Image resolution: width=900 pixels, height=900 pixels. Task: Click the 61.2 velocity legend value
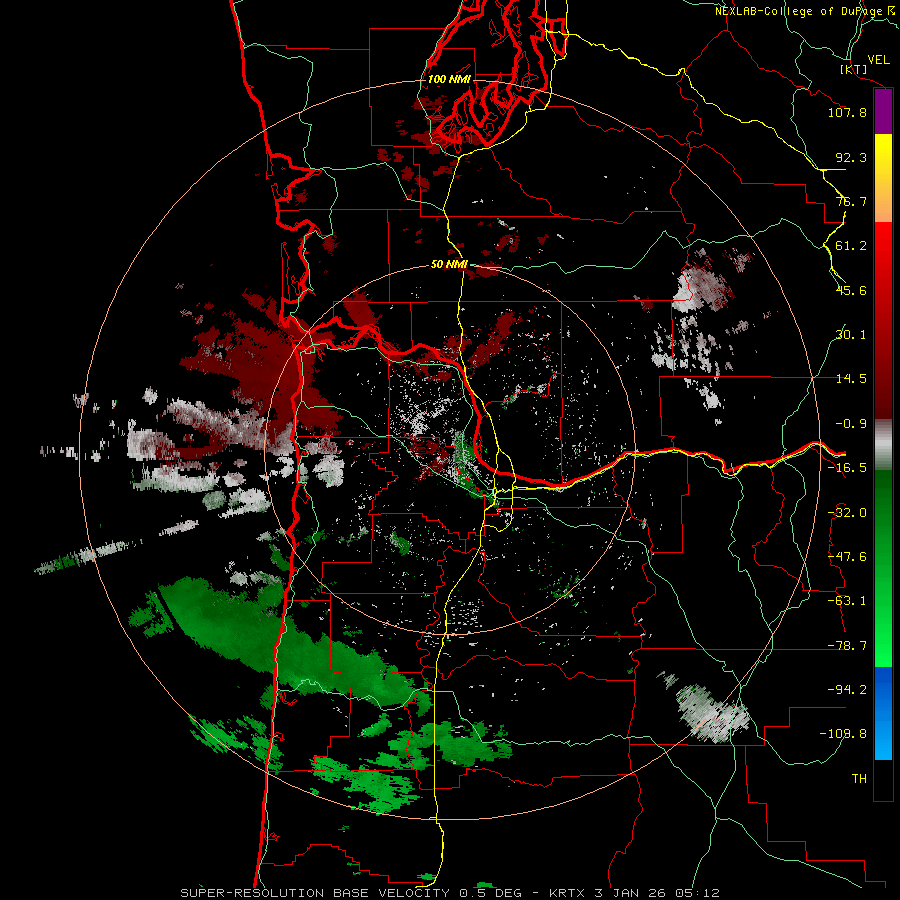coord(851,246)
